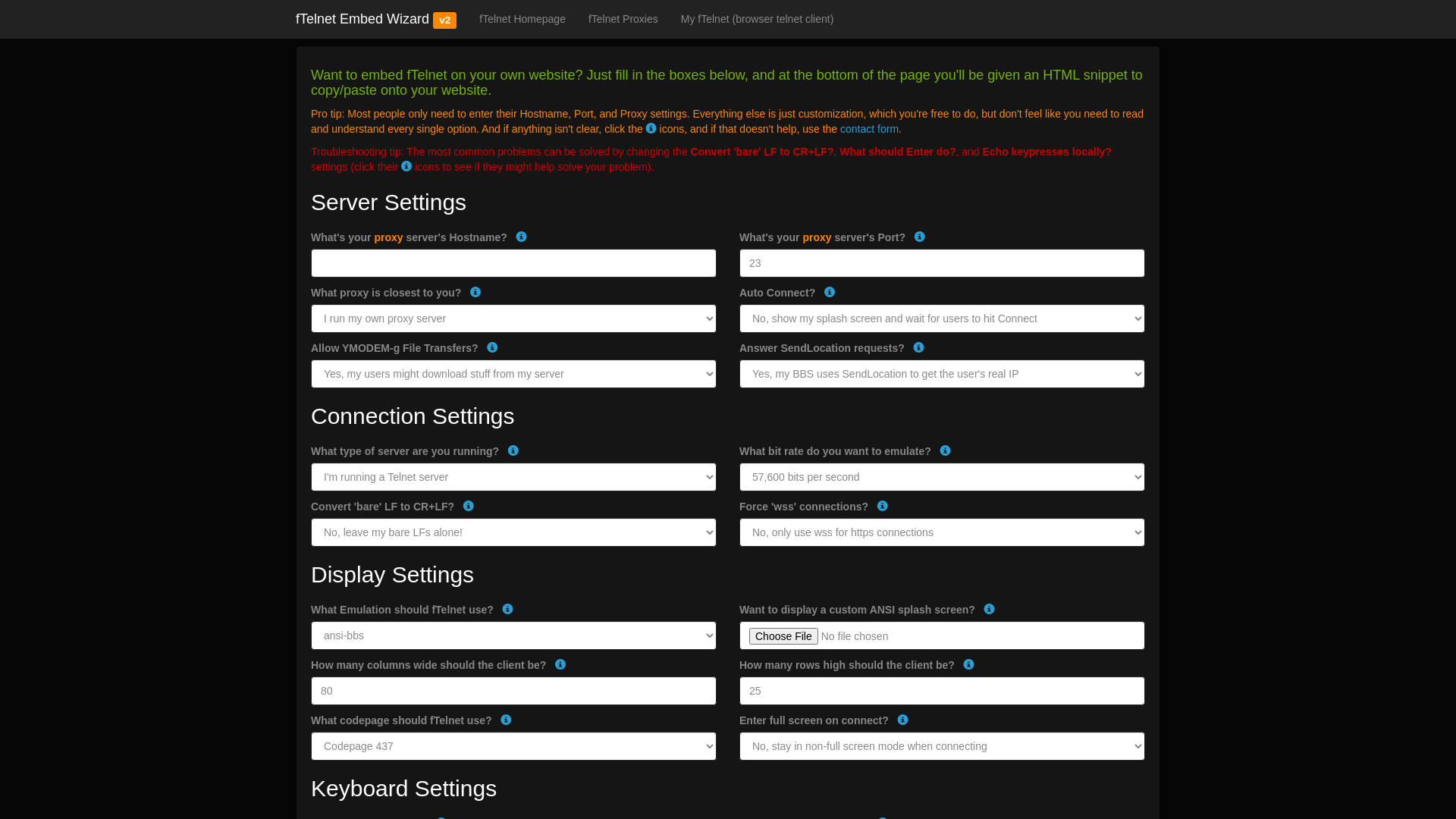Open My fTelnet browser telnet client nav item
The width and height of the screenshot is (1456, 819).
(757, 19)
